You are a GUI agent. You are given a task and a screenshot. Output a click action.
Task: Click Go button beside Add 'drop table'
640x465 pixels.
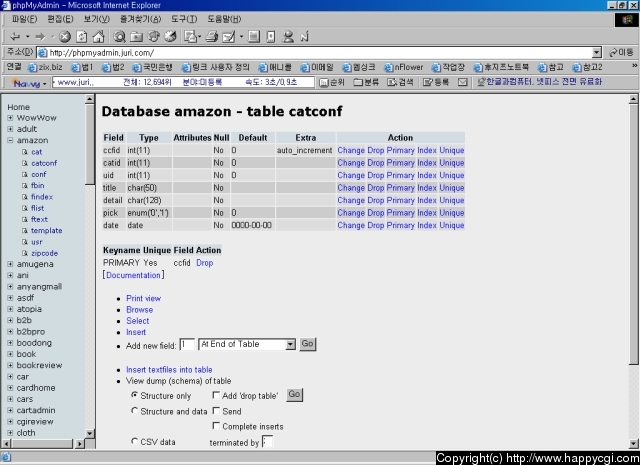tap(294, 395)
